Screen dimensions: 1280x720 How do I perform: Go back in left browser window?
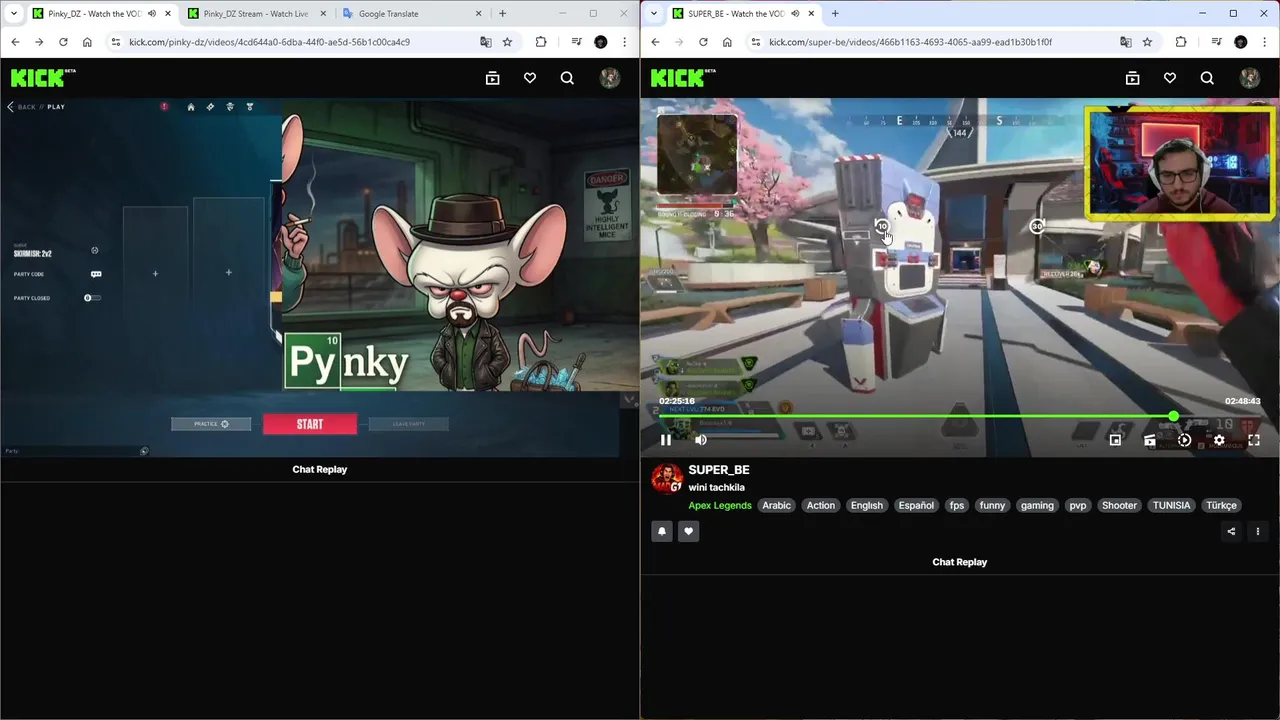coord(15,42)
